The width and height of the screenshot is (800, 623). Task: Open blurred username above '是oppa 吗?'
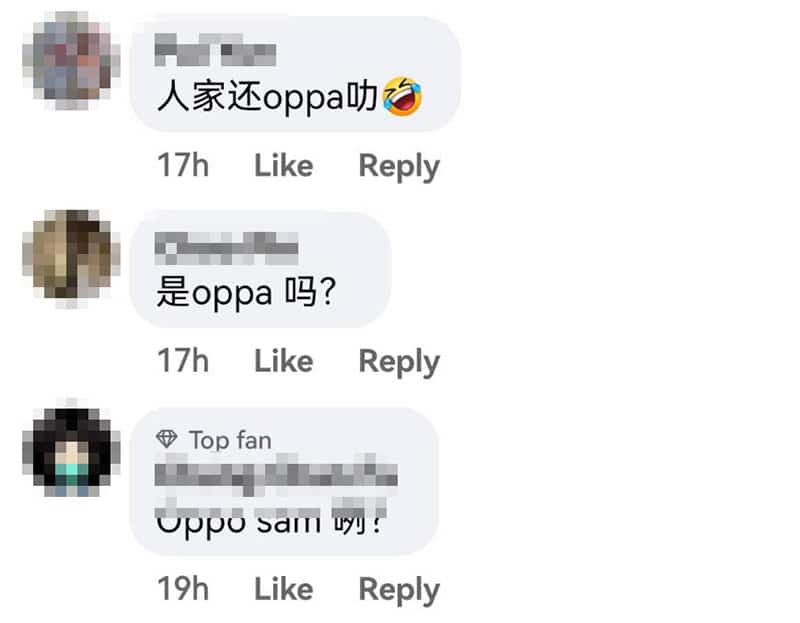click(x=227, y=248)
